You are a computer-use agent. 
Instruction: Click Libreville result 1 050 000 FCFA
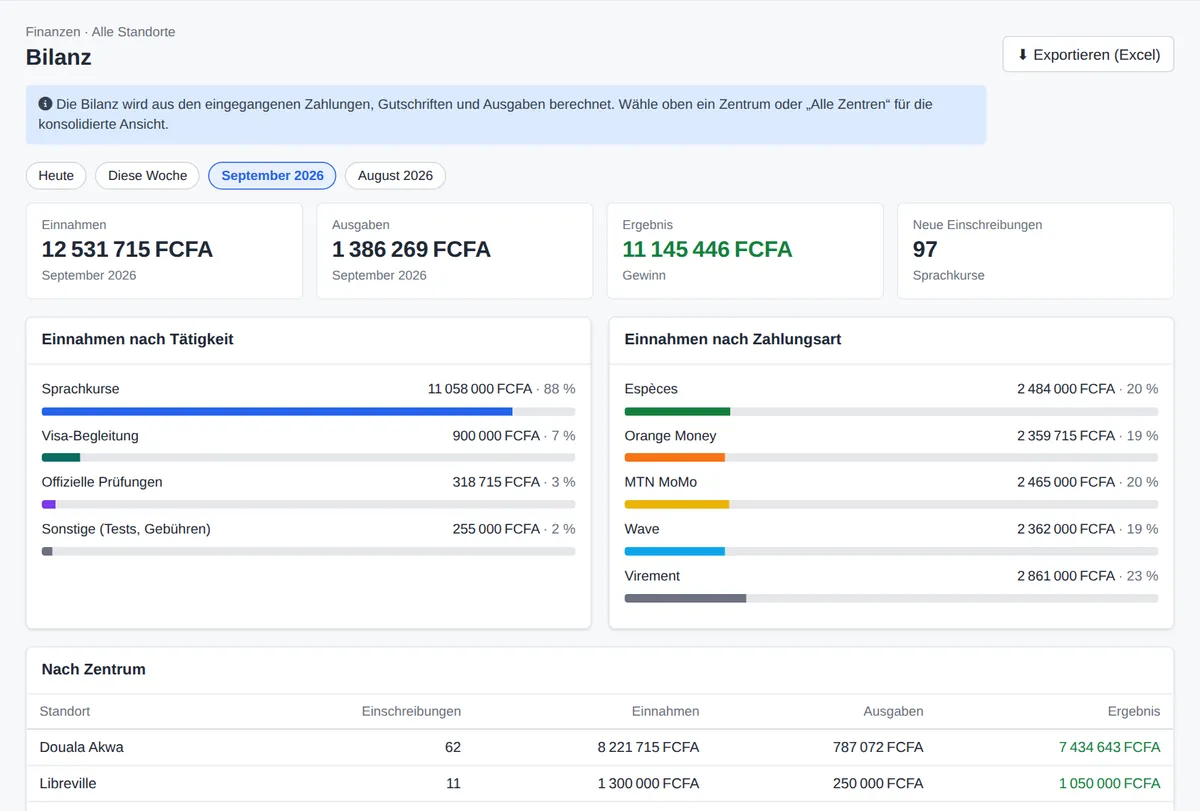point(1110,783)
